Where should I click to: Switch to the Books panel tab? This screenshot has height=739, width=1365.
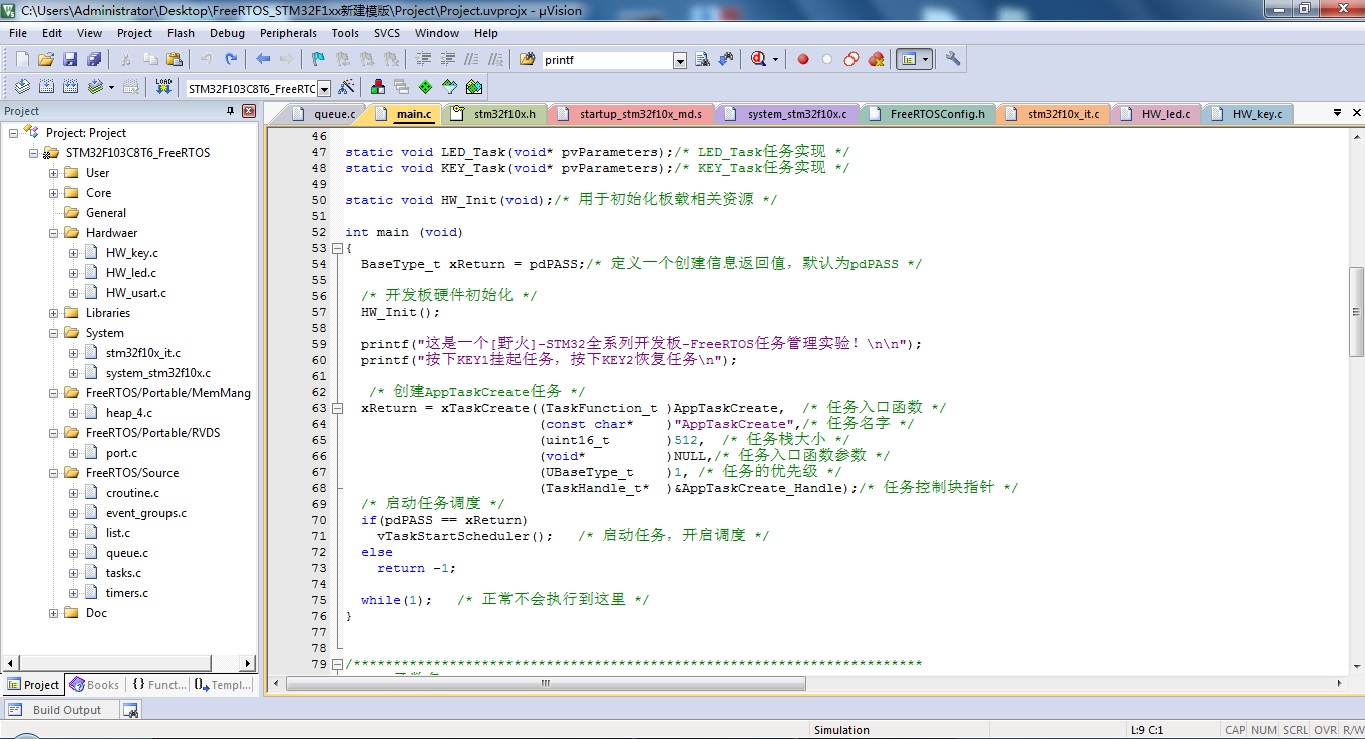[x=94, y=685]
